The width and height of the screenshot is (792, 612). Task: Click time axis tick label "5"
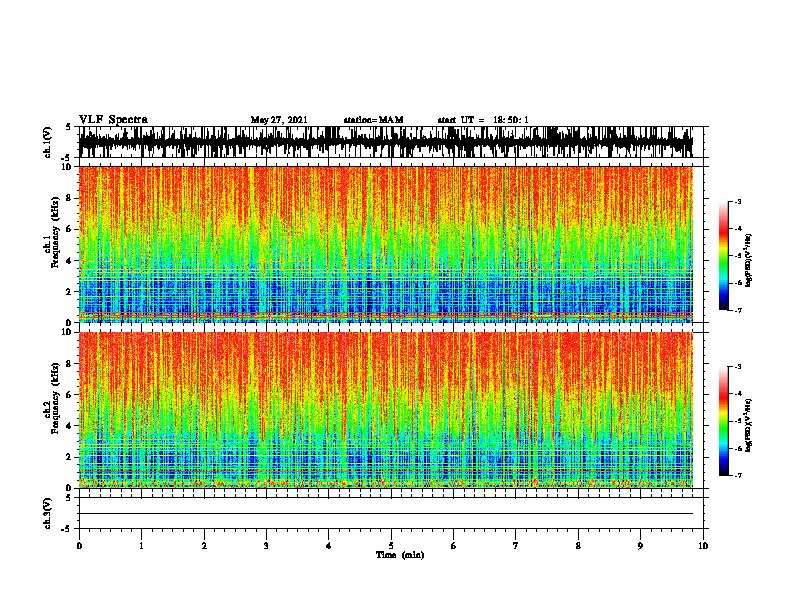pos(391,546)
